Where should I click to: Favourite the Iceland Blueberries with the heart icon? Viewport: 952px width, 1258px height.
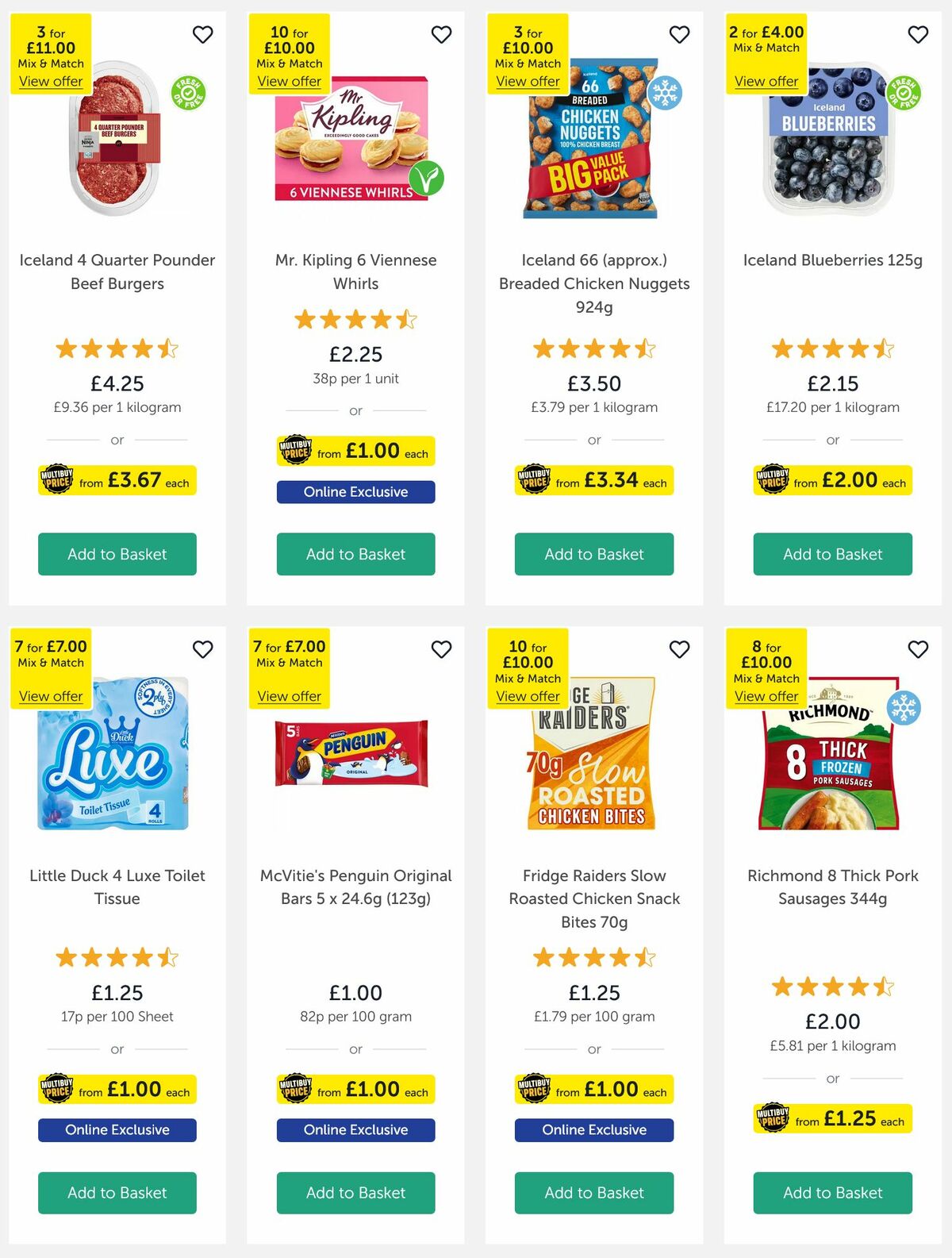pos(918,35)
